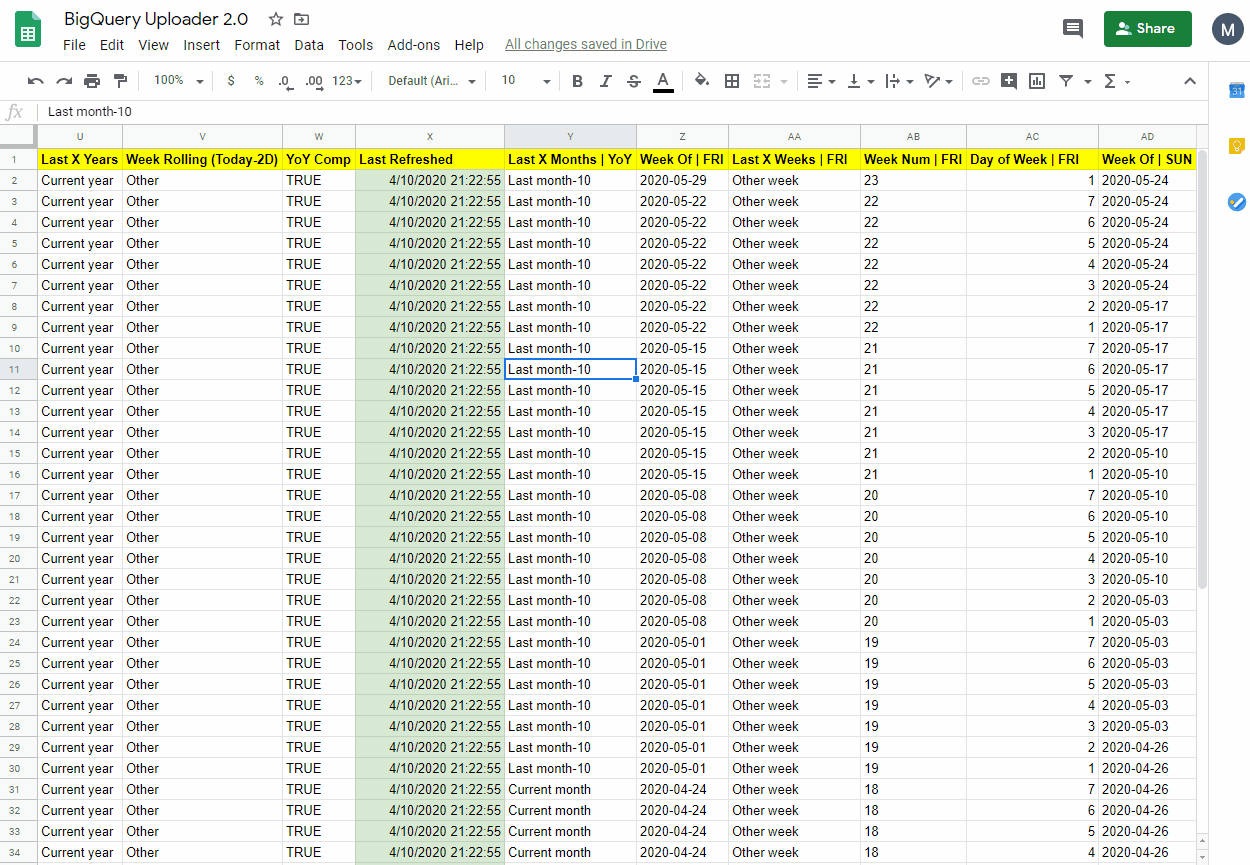
Task: Increase decimal places
Action: click(314, 81)
